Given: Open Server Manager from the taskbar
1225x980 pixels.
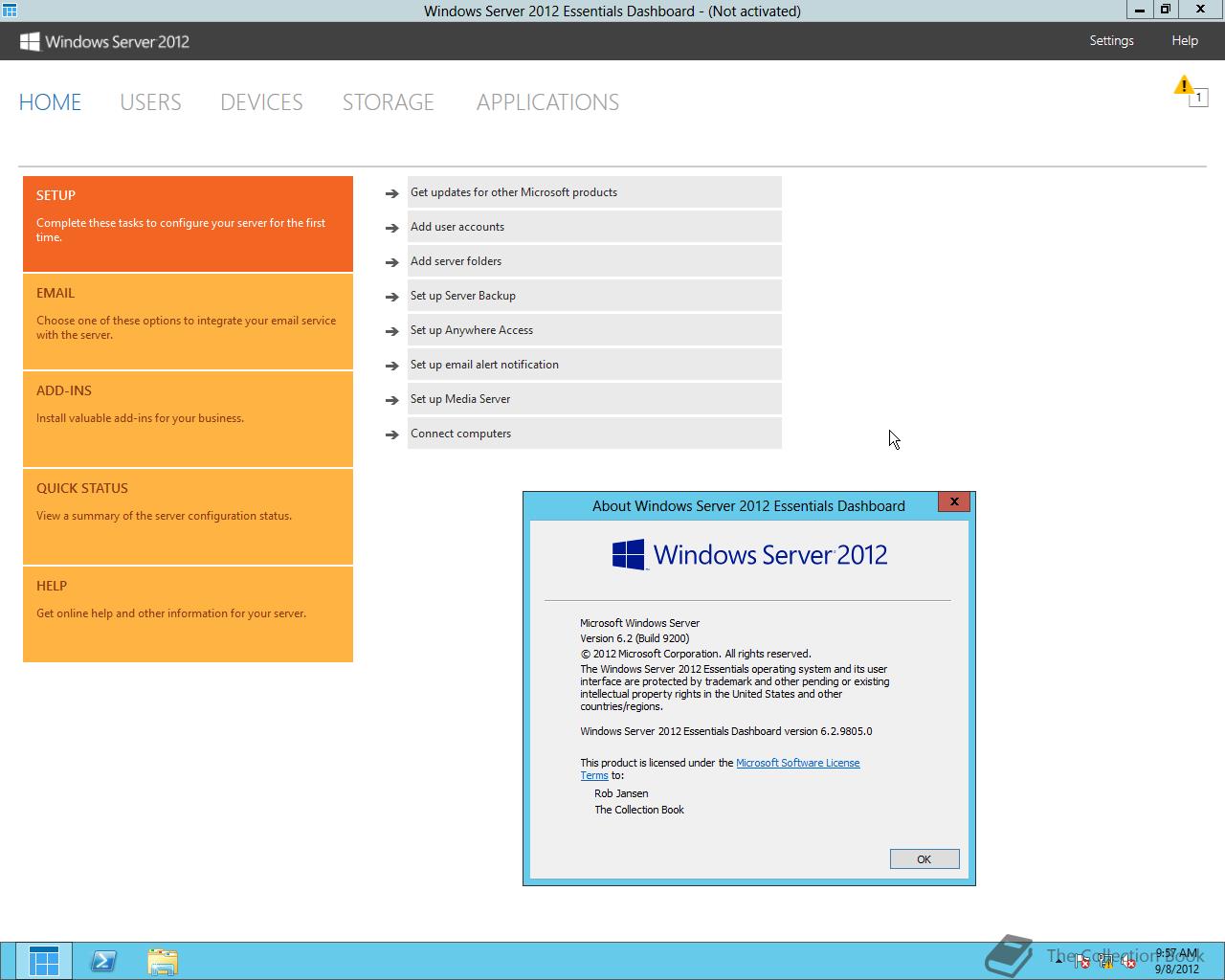Looking at the screenshot, I should click(x=44, y=961).
